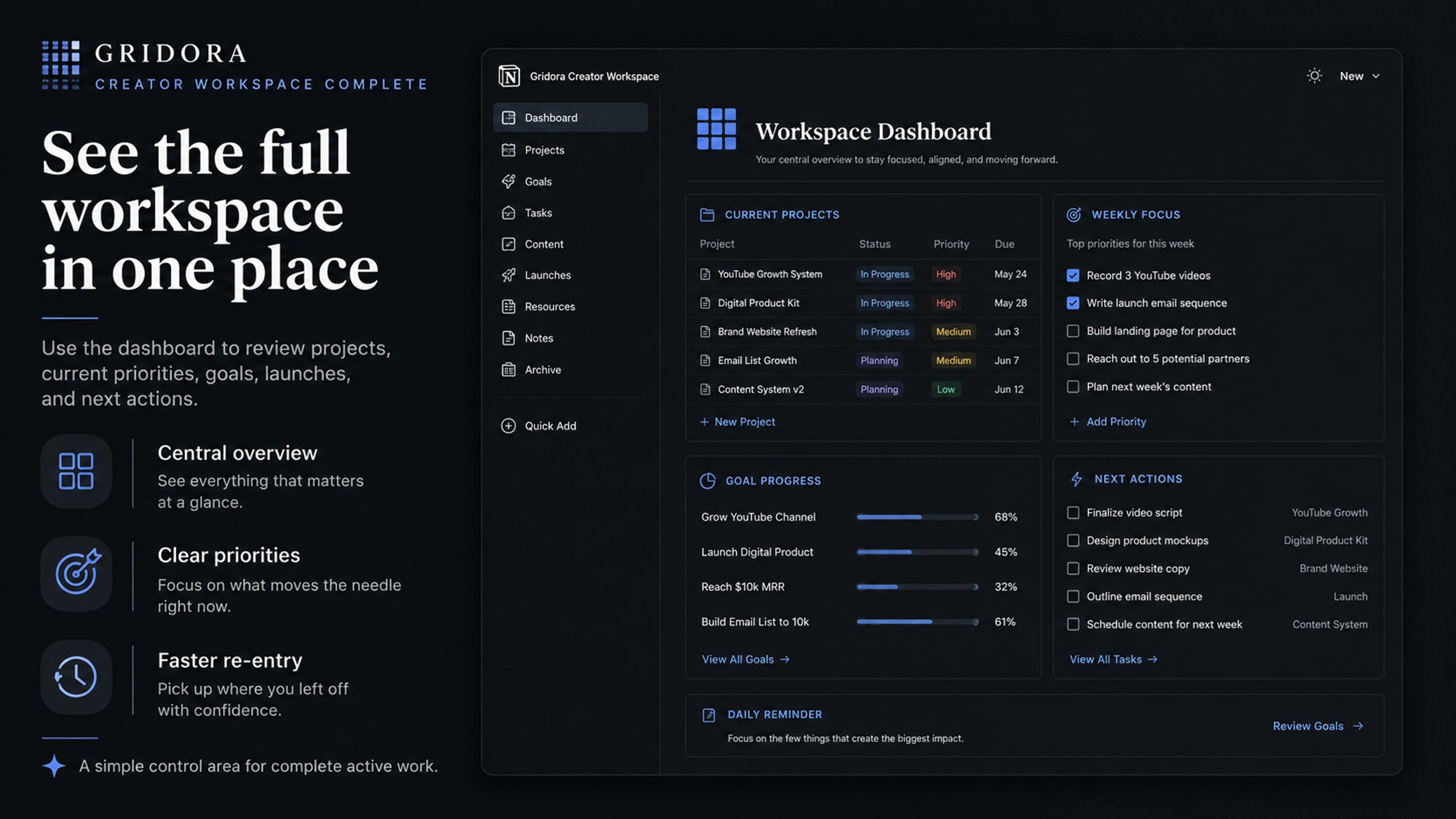Click the Resources sidebar icon

click(508, 307)
